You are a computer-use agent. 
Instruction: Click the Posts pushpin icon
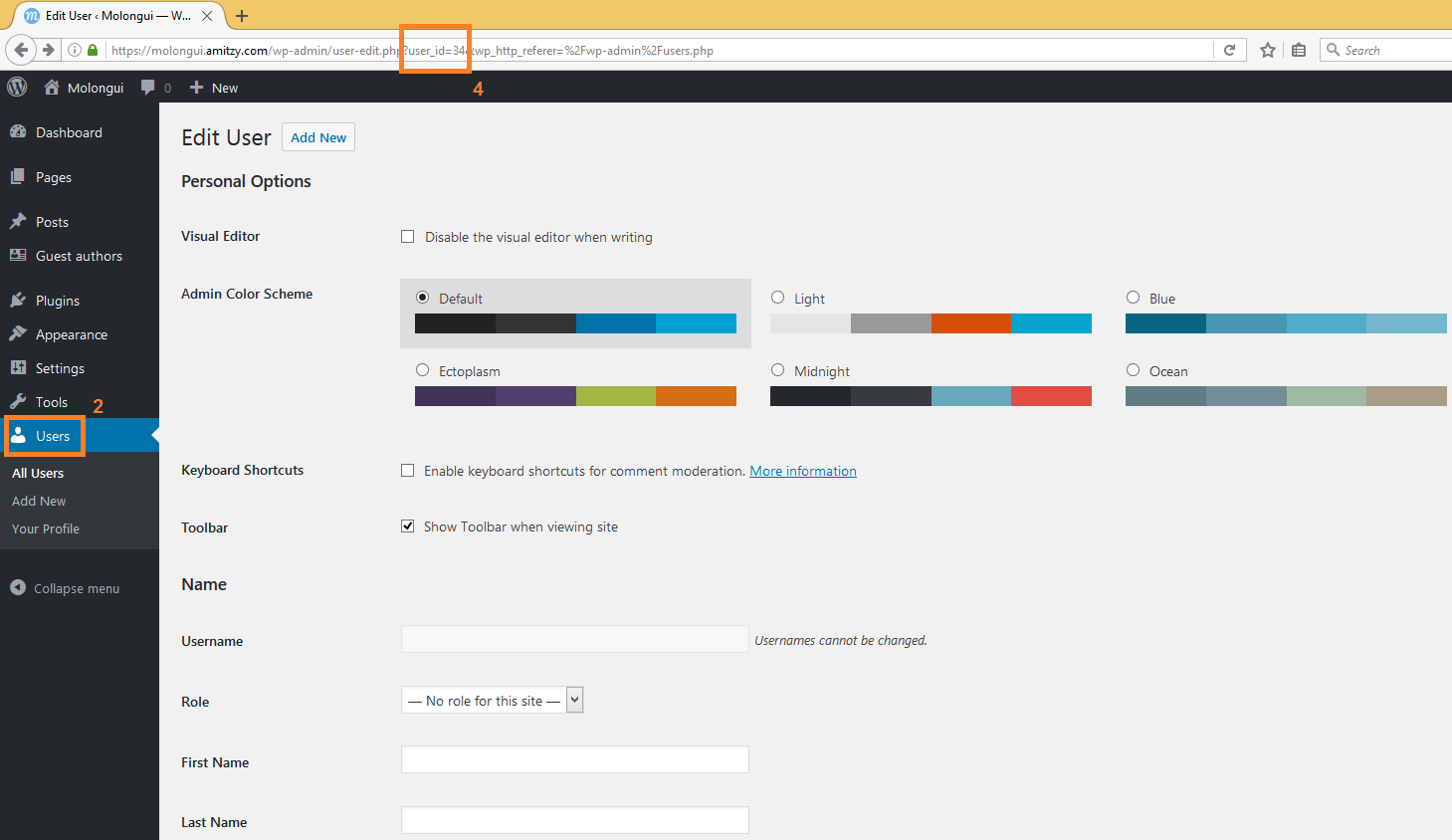click(18, 221)
